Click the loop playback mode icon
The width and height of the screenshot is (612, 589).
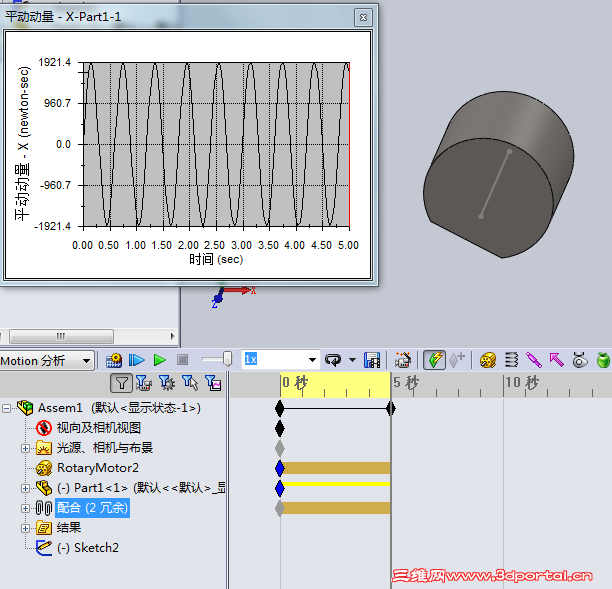click(x=333, y=360)
